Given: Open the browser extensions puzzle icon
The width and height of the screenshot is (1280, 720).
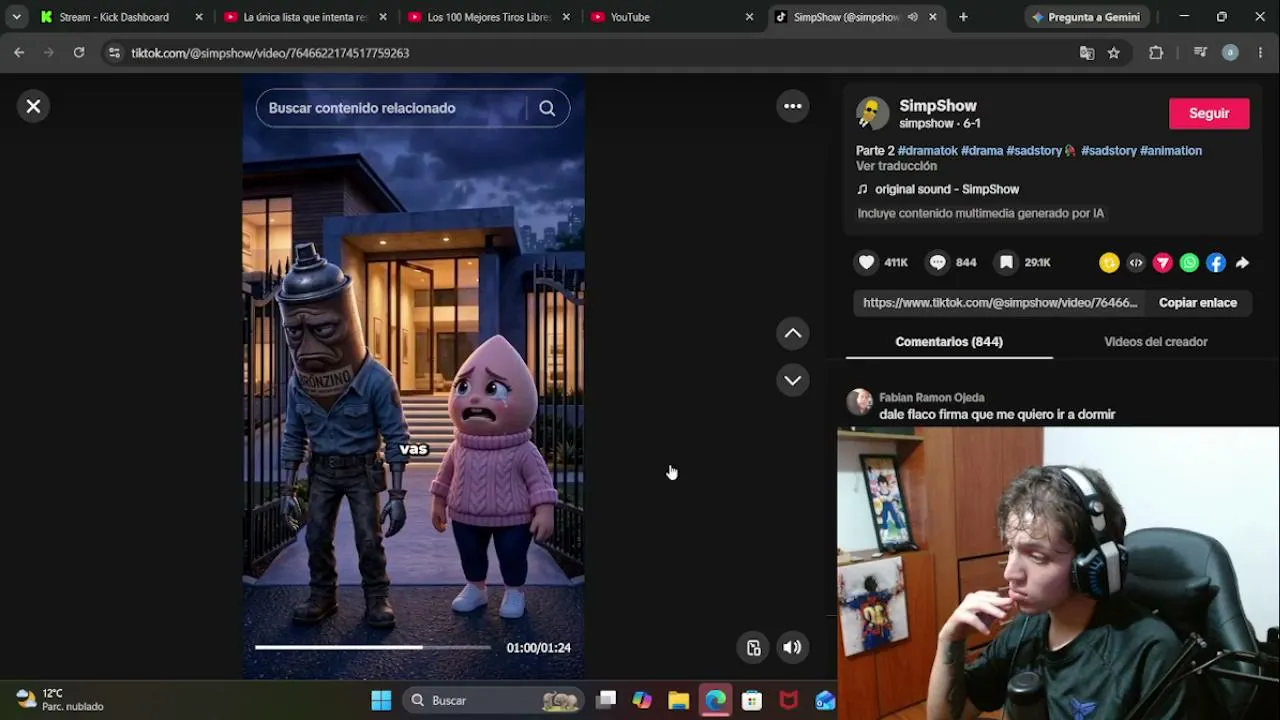Looking at the screenshot, I should tap(1156, 53).
